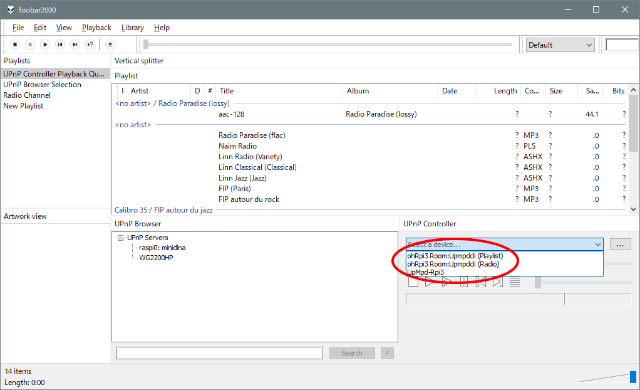Click the volume bar in the status bar
640x390 pixels.
point(608,377)
